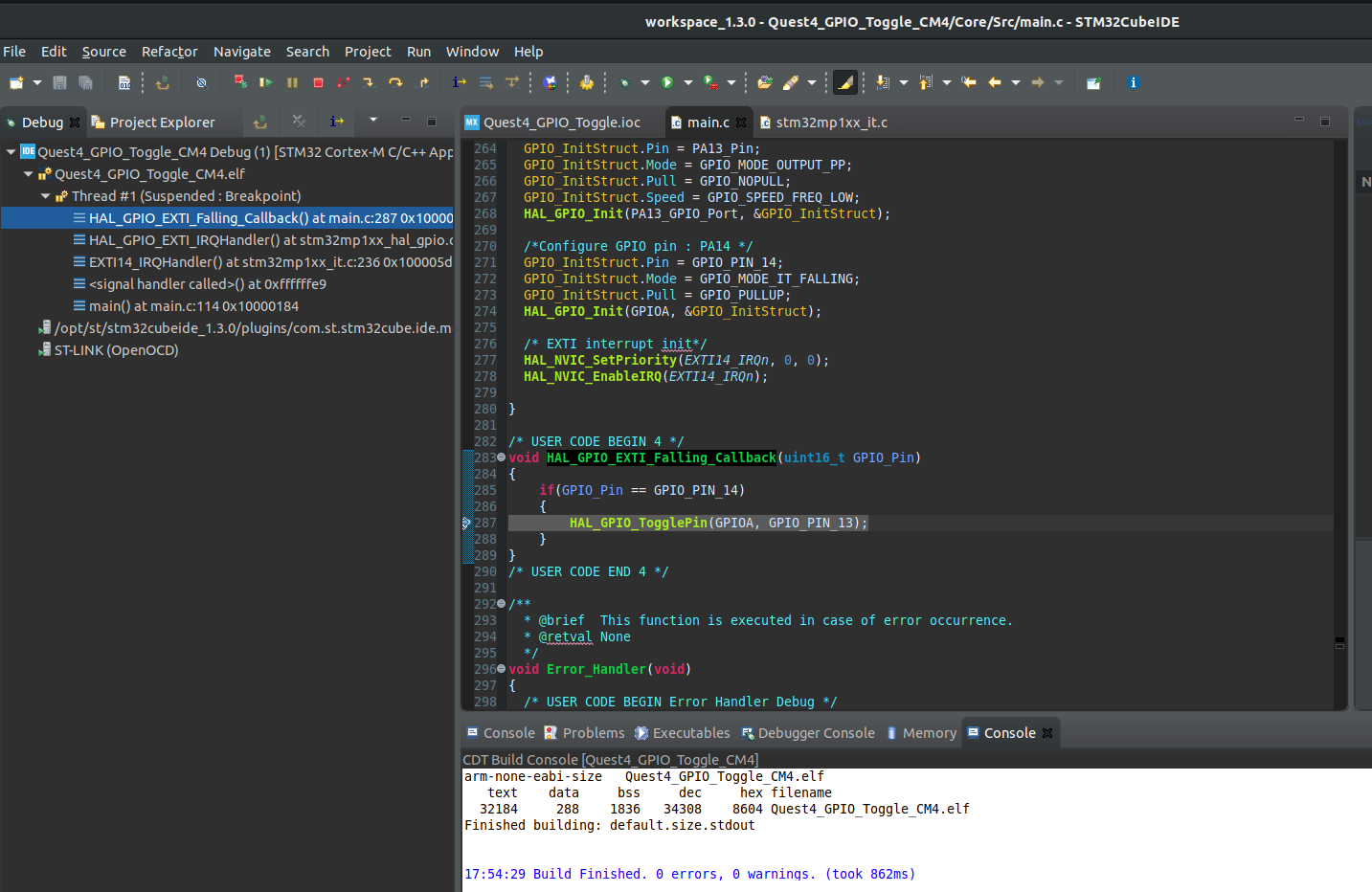
Task: Collapse Error_Handler fold at line 296
Action: [502, 669]
